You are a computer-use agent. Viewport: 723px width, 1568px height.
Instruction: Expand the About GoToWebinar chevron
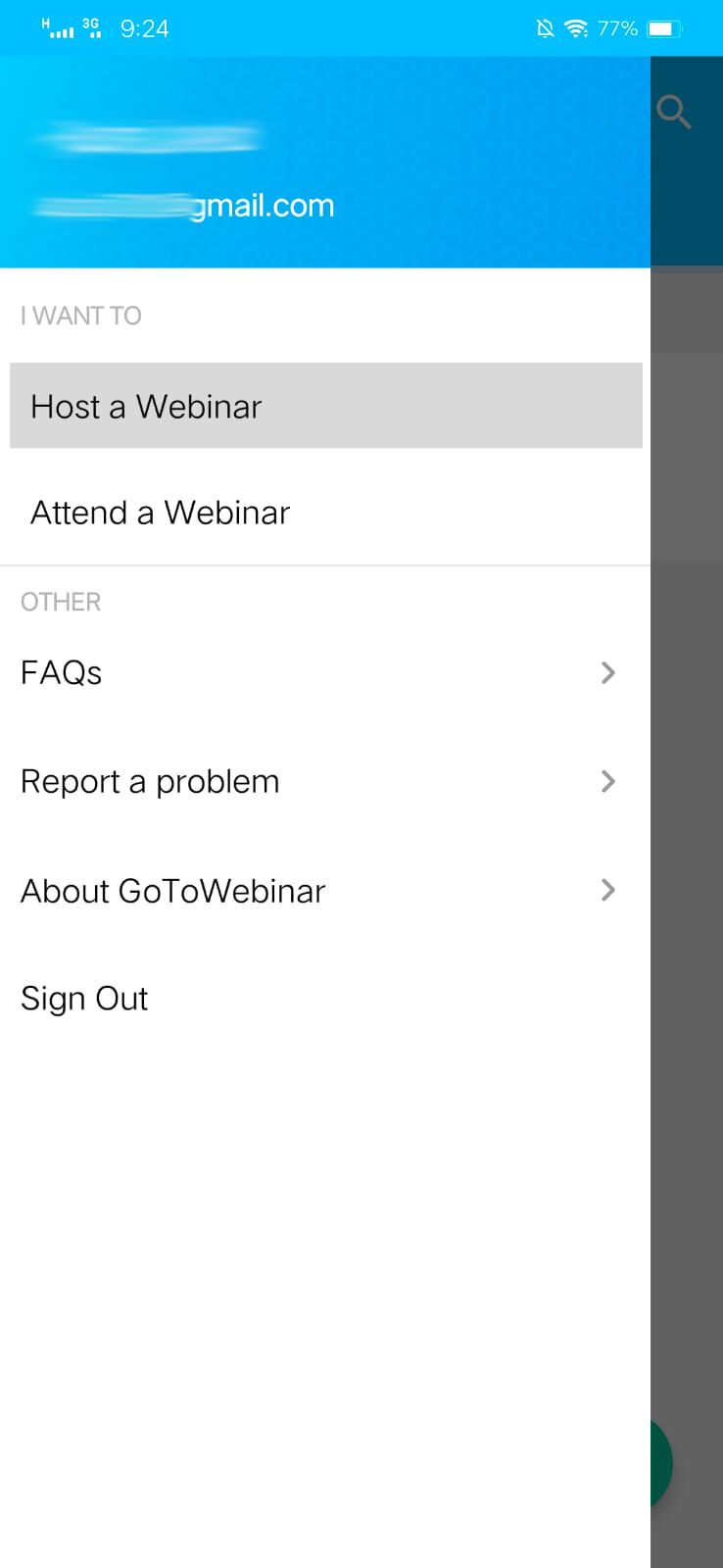(607, 890)
